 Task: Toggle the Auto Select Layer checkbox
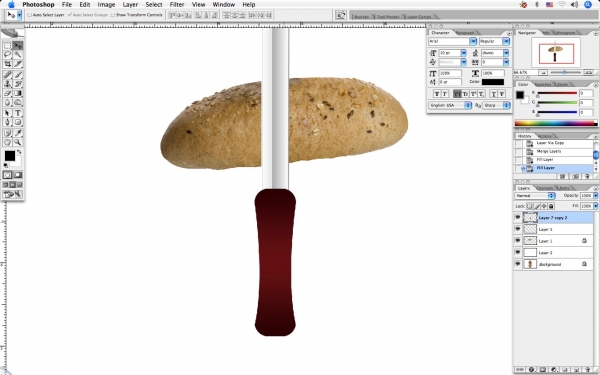pyautogui.click(x=29, y=15)
